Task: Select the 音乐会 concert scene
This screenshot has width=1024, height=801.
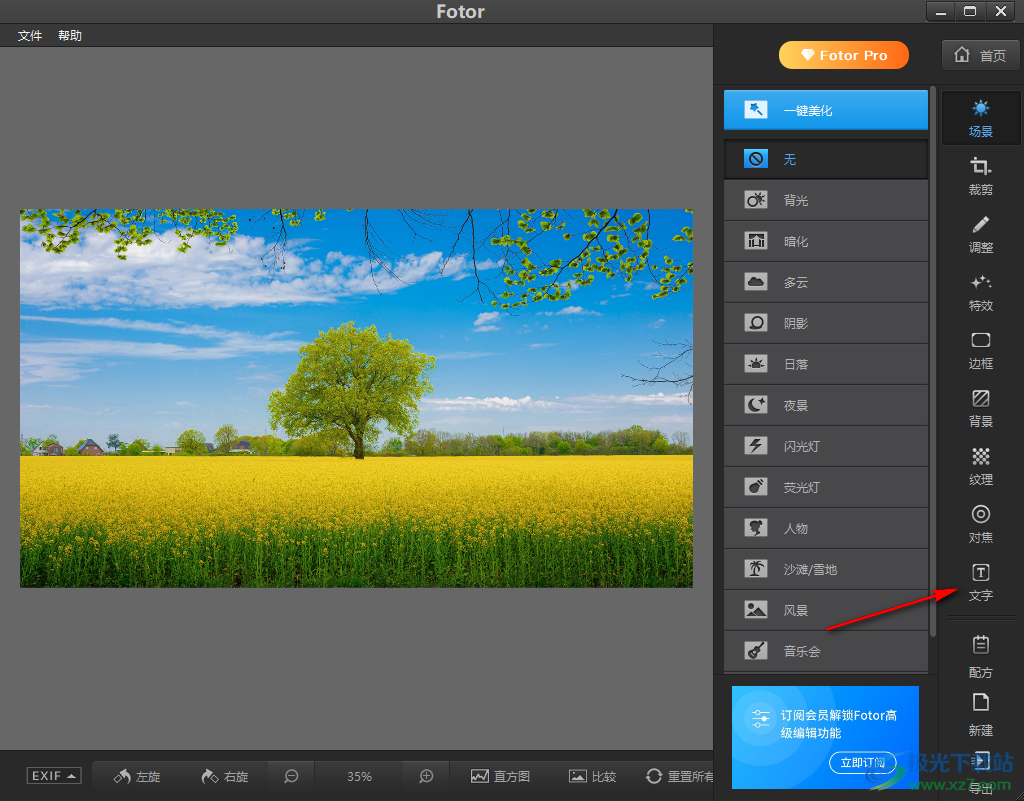Action: point(825,652)
